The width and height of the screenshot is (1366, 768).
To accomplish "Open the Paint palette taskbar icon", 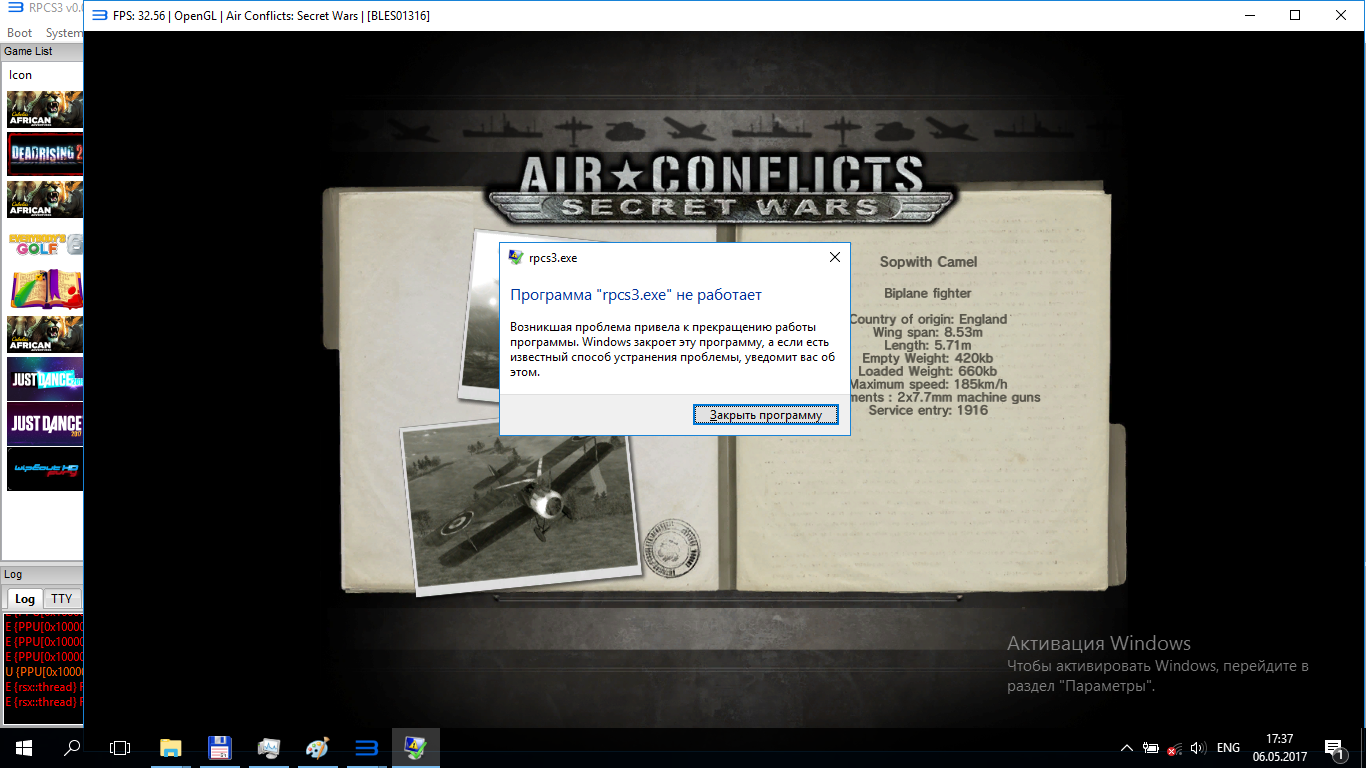I will point(317,747).
